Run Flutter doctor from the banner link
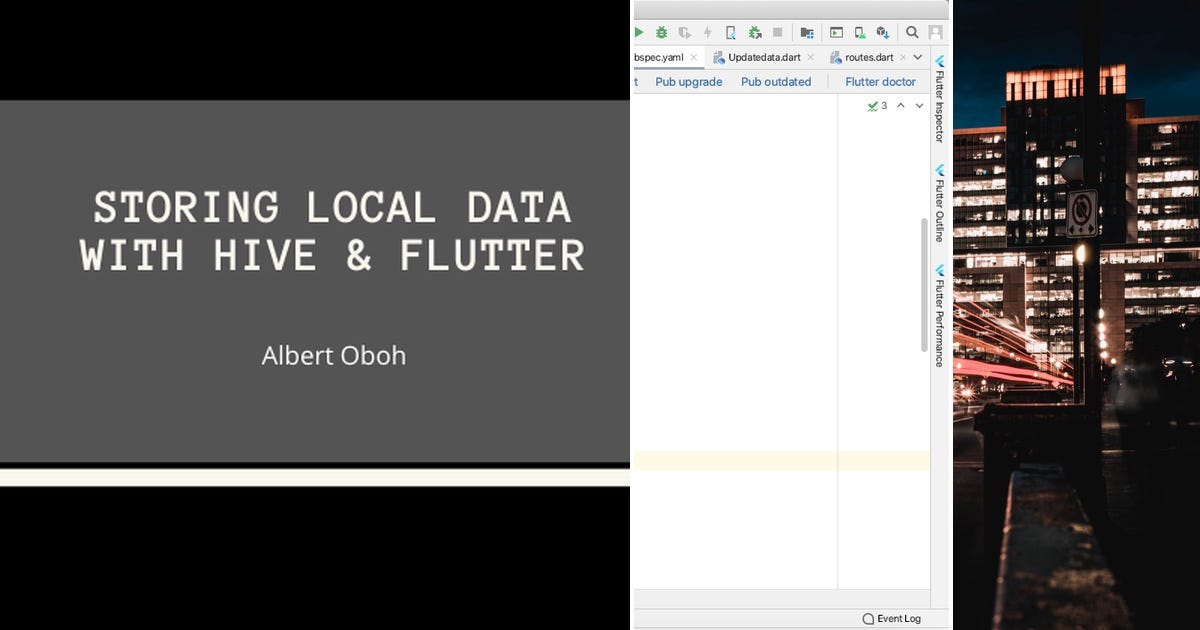Viewport: 1200px width, 630px height. (x=880, y=81)
